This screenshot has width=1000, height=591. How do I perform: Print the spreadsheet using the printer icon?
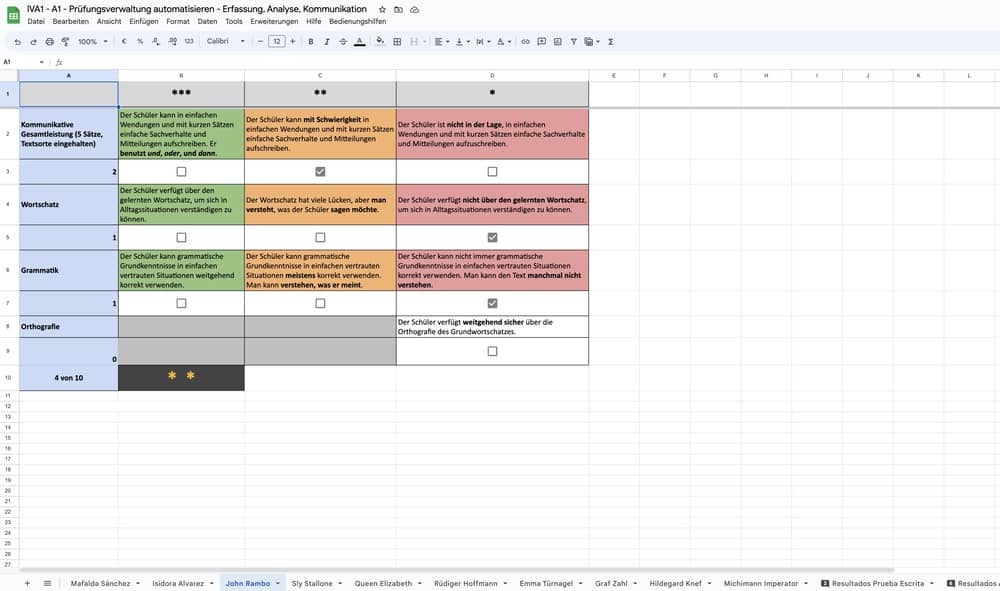click(49, 41)
